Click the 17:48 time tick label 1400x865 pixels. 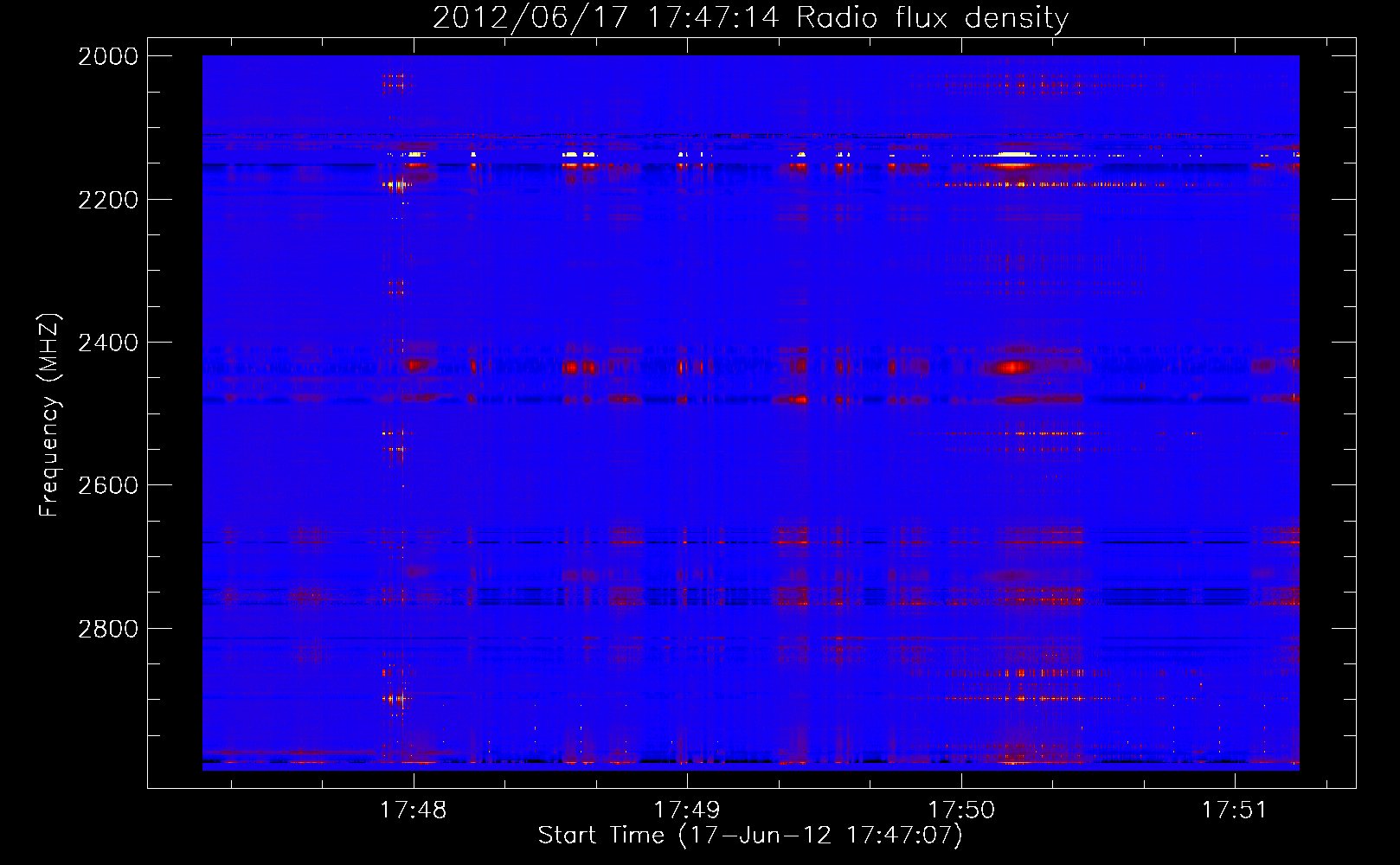pyautogui.click(x=414, y=810)
